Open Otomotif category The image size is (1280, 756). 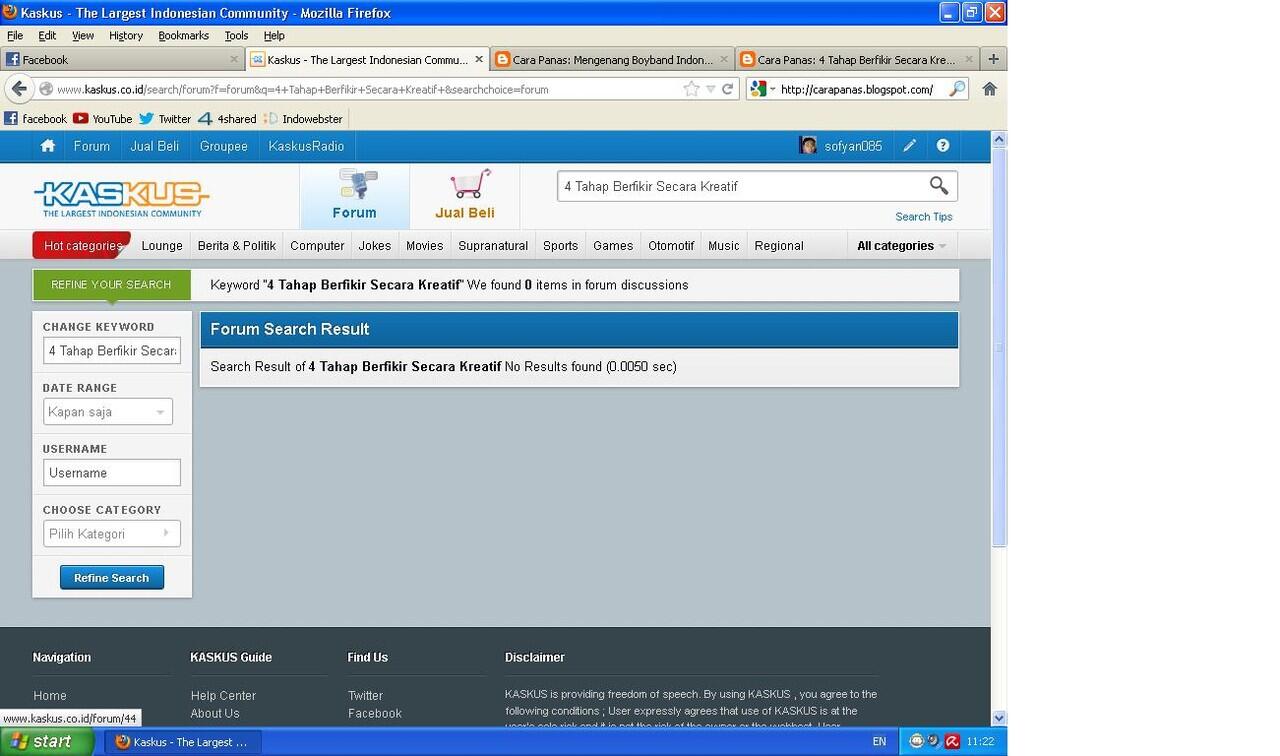pyautogui.click(x=671, y=246)
